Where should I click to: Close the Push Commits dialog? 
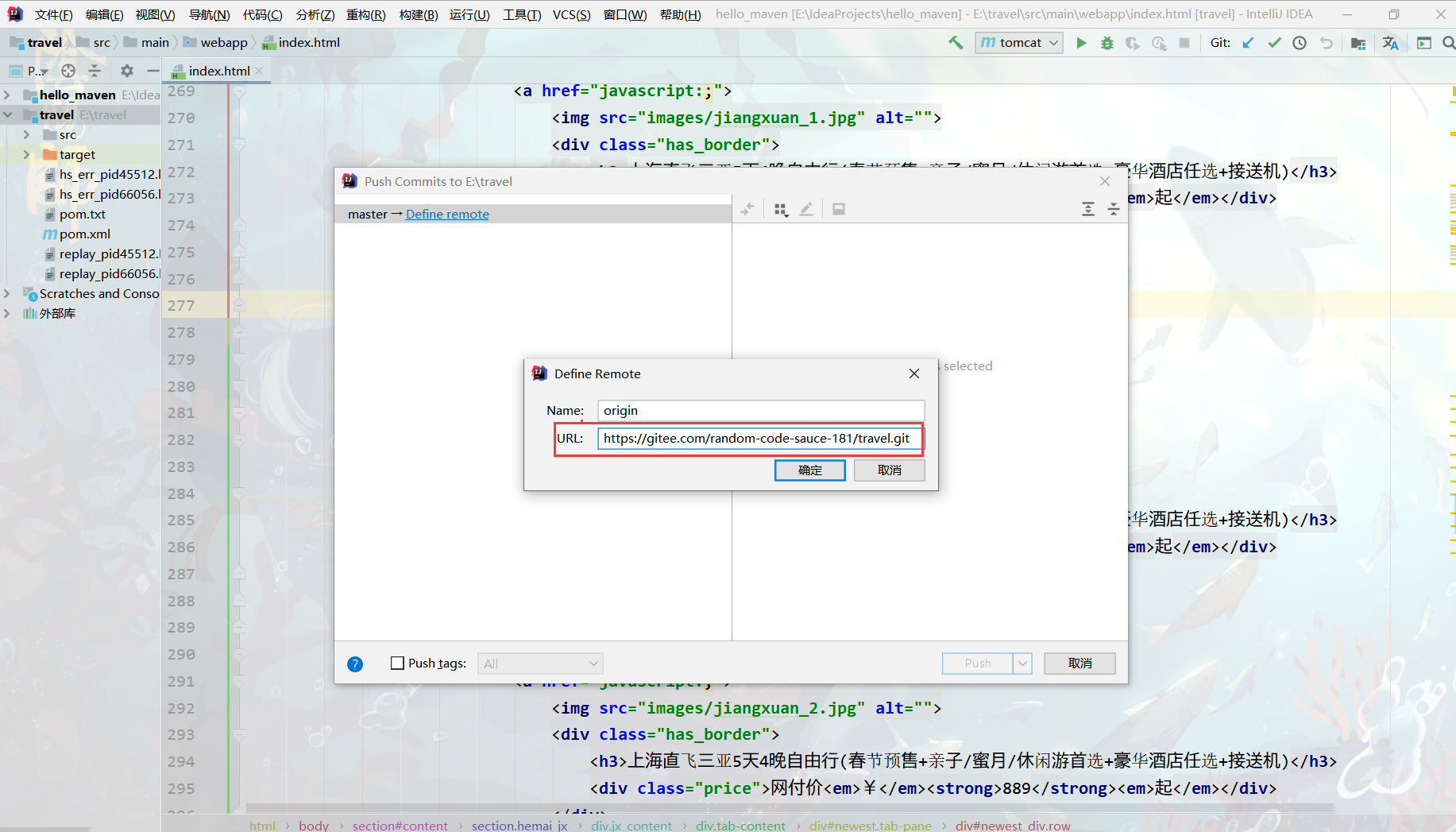tap(1105, 181)
